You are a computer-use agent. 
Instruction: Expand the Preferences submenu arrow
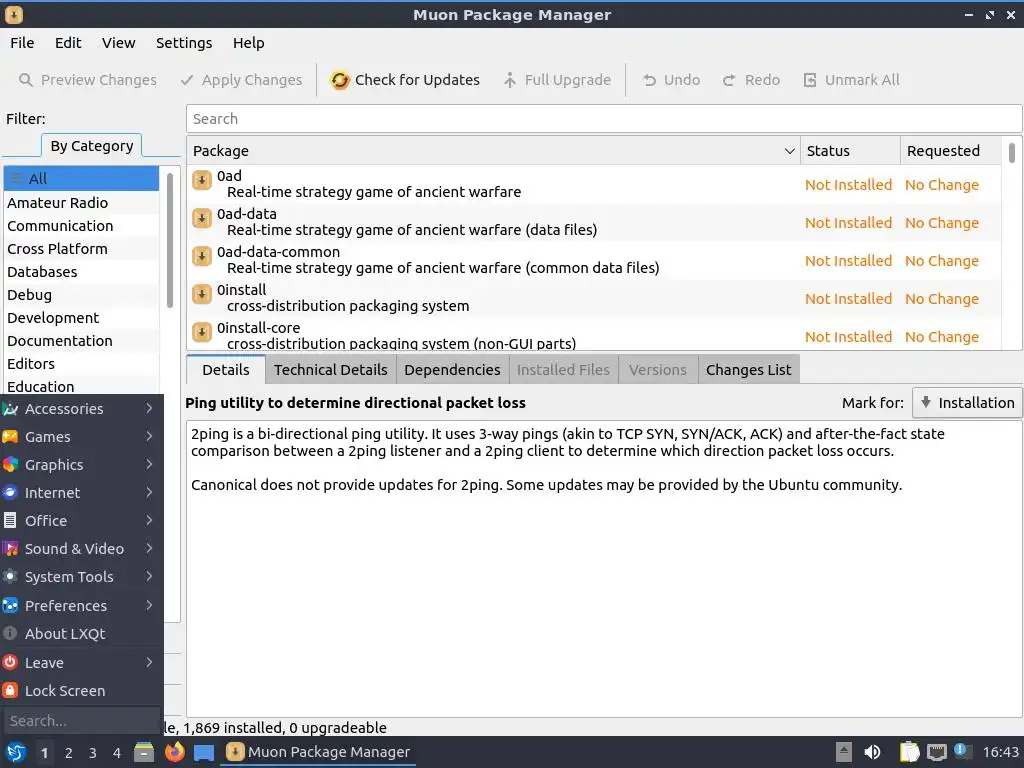pos(150,605)
